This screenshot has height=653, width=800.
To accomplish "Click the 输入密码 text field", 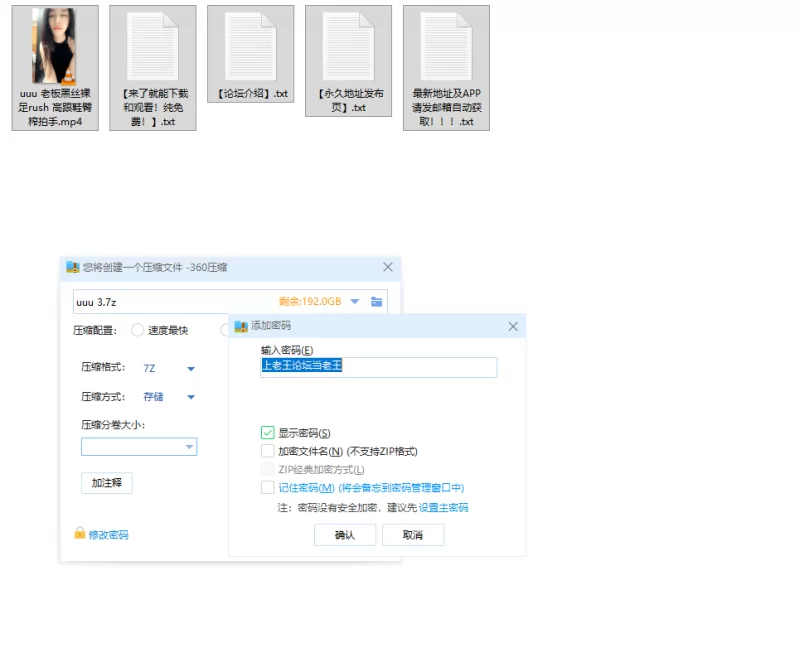I will click(x=378, y=367).
